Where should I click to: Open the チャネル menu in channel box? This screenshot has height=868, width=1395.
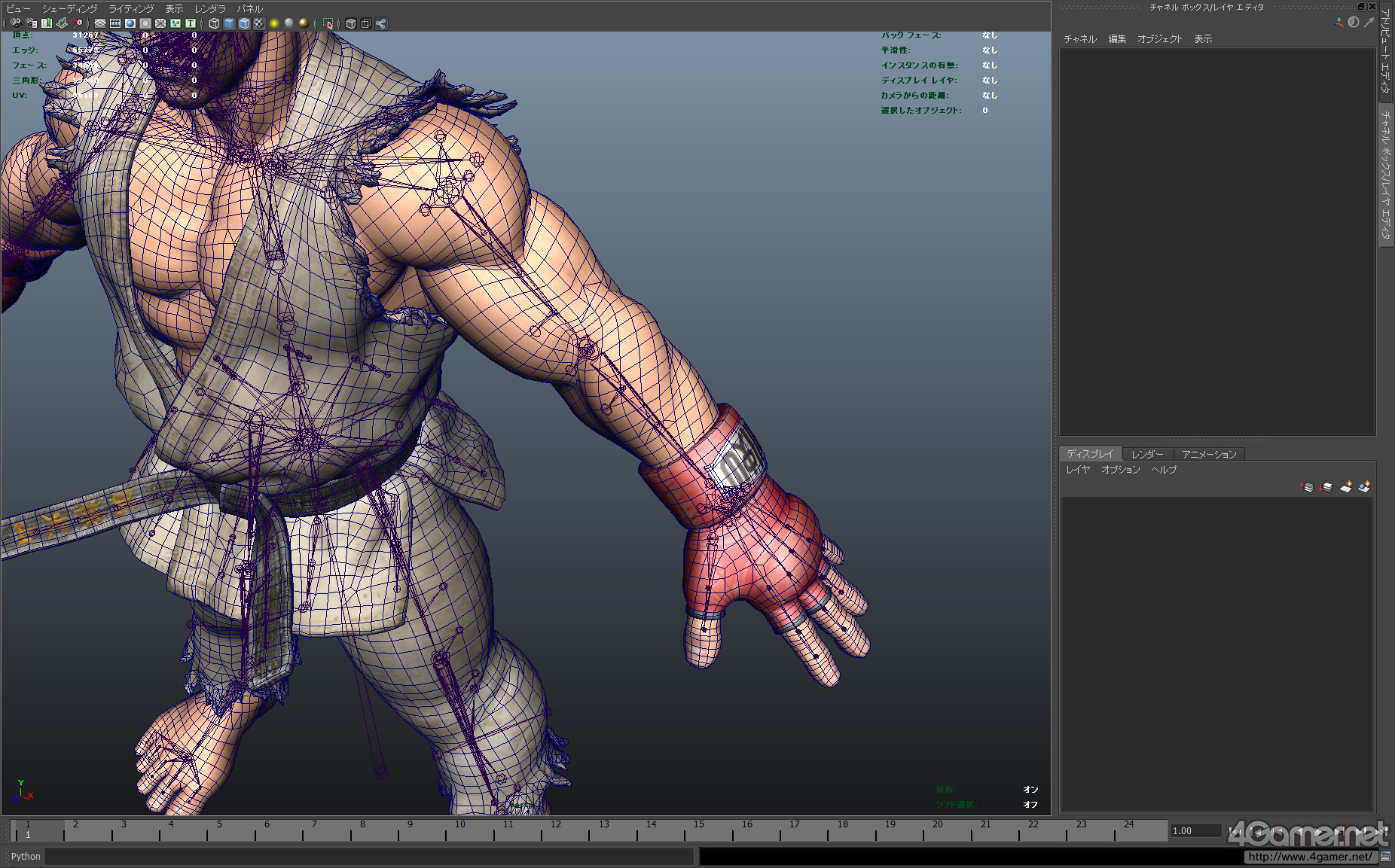tap(1079, 39)
